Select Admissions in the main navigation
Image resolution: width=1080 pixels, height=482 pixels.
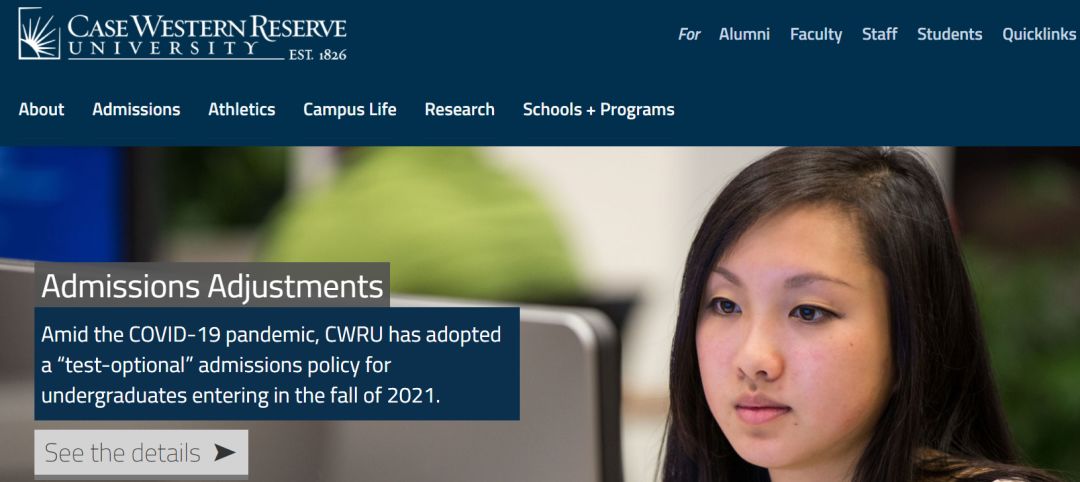pos(136,110)
